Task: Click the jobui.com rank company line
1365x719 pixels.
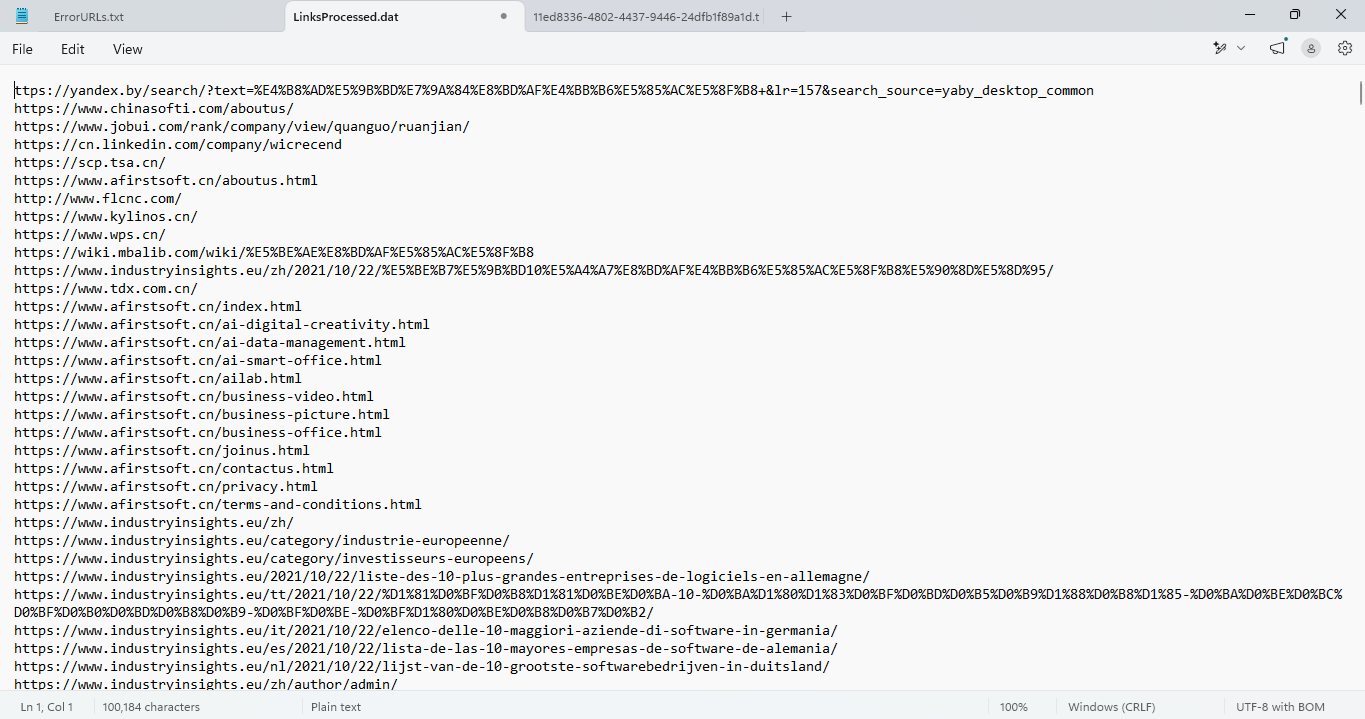Action: [x=242, y=126]
